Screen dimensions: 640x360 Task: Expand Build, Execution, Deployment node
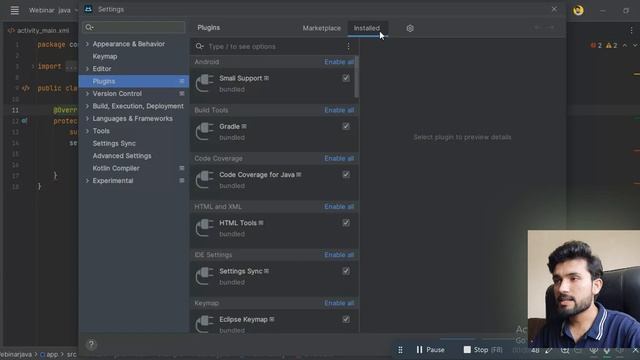point(87,106)
